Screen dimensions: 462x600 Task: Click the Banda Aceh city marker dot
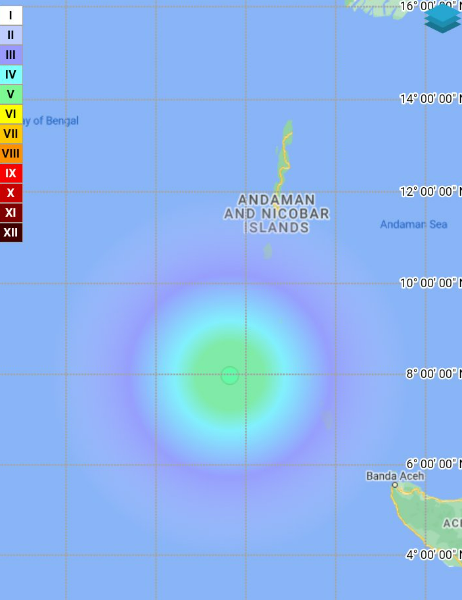[395, 485]
